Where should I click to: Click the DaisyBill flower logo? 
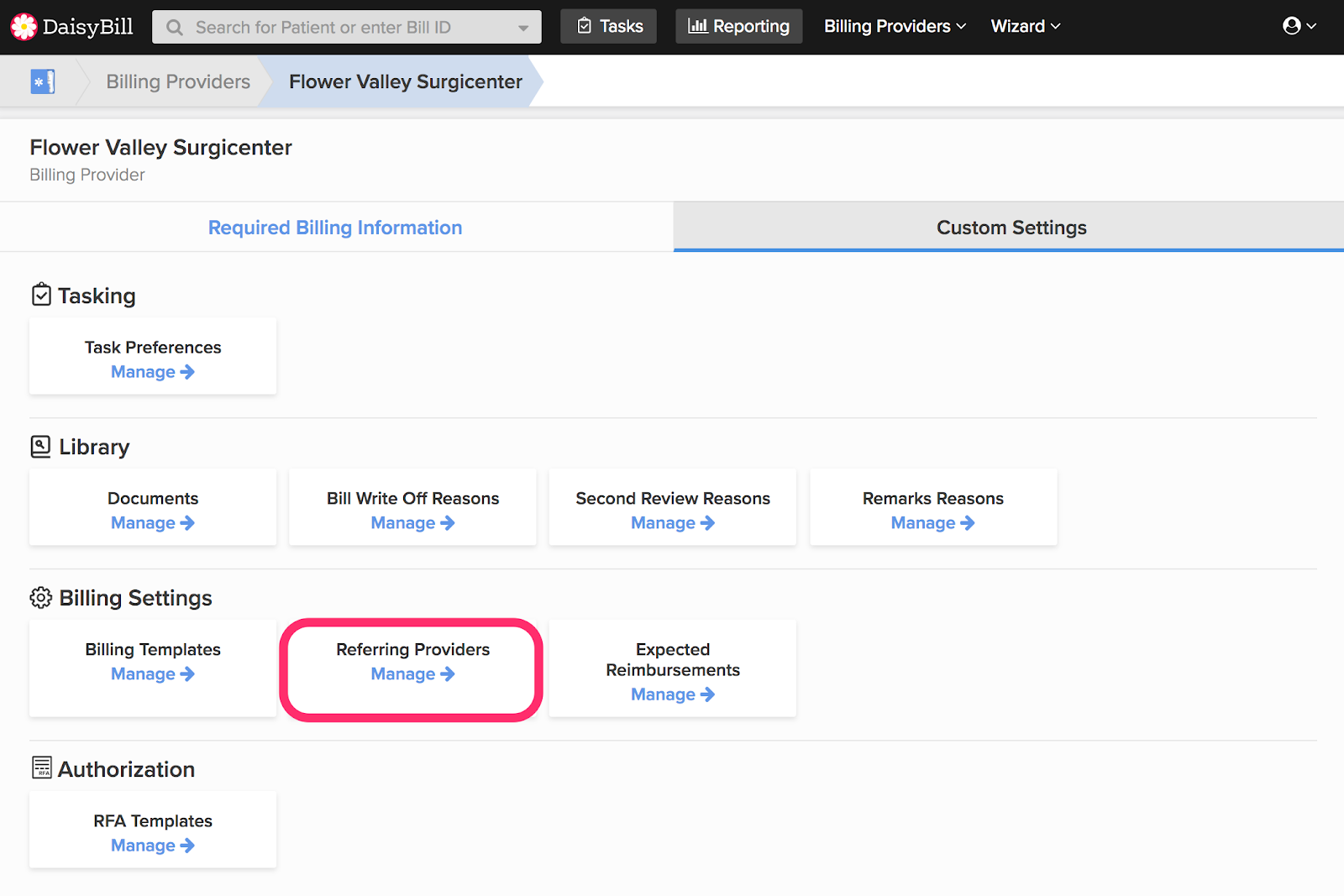24,27
